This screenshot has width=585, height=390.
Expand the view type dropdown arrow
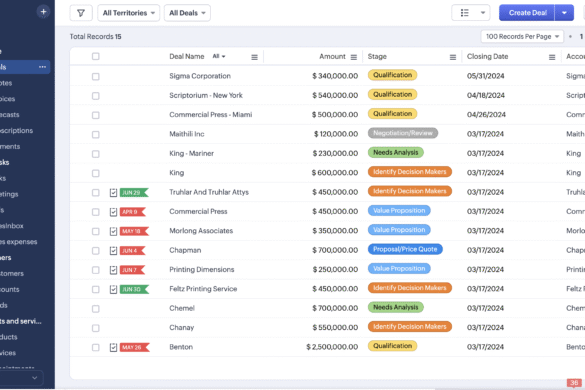click(x=483, y=13)
